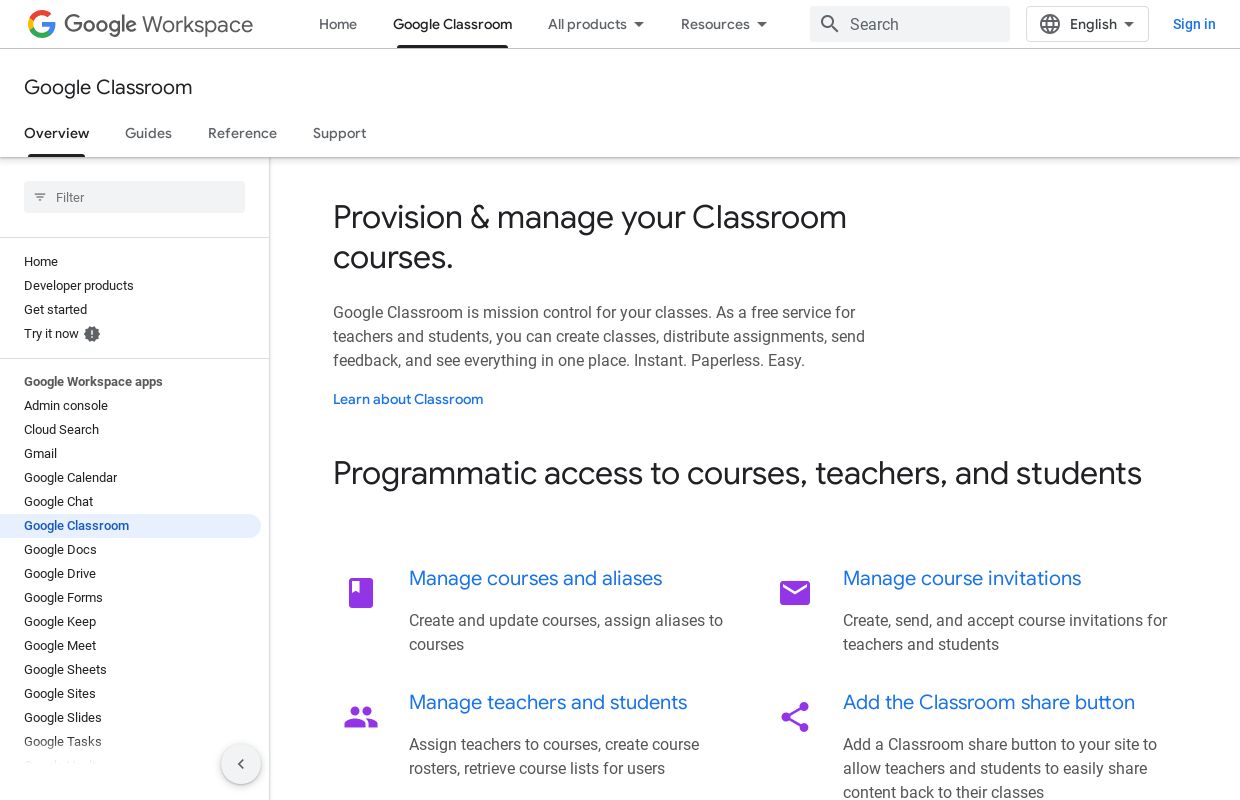Viewport: 1240px width, 800px height.
Task: Select Google Tasks in the sidebar
Action: pos(63,742)
